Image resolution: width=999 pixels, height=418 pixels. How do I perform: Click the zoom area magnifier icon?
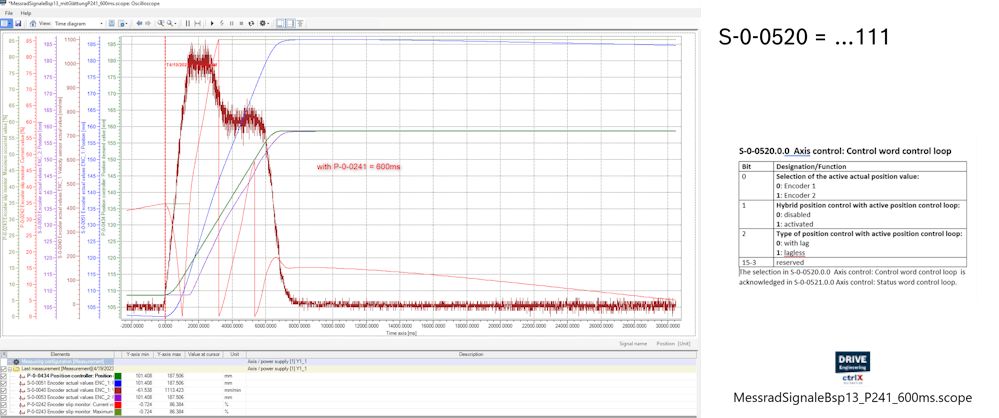click(161, 23)
